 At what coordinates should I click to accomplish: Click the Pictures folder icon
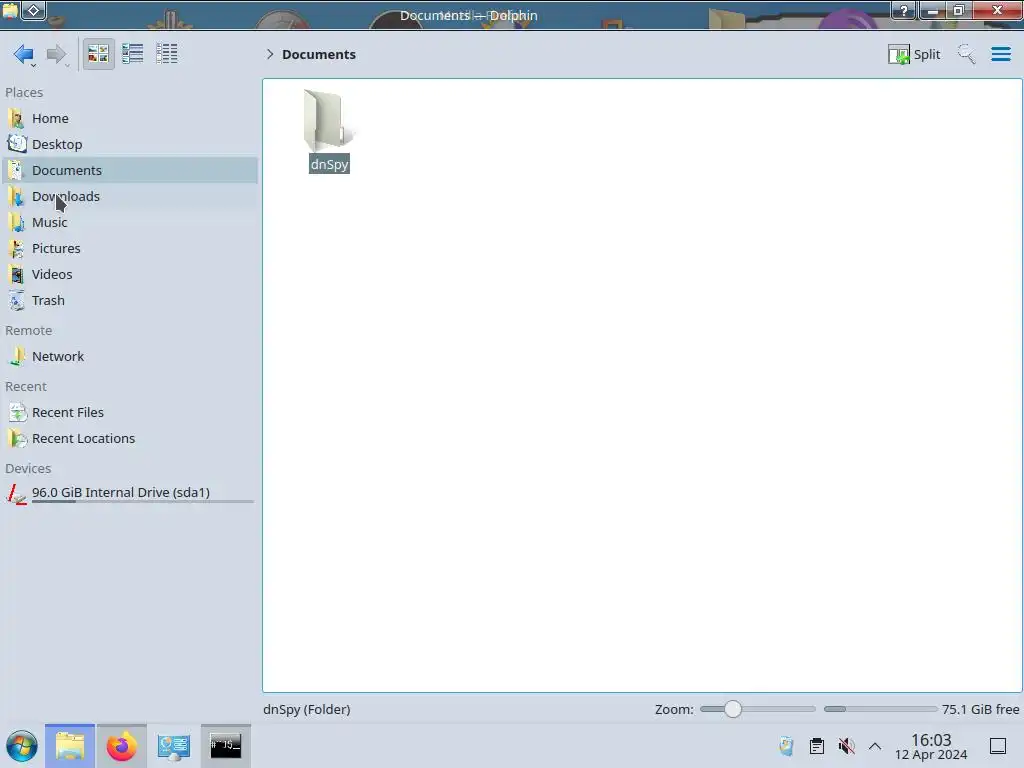[x=16, y=249]
